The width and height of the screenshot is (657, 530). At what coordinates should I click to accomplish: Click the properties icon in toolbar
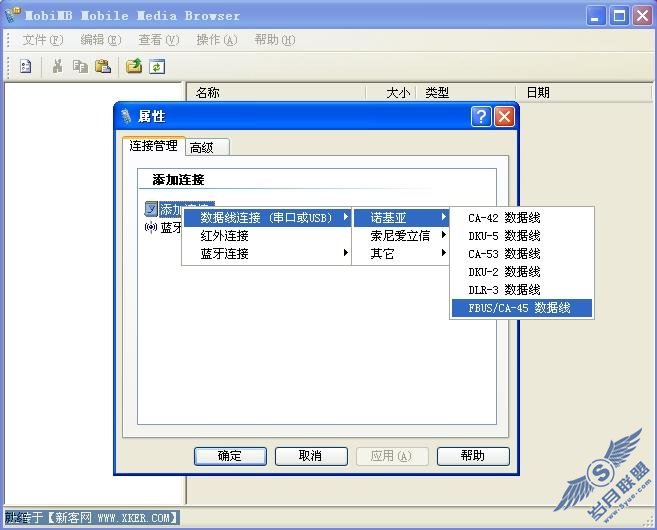coord(26,66)
